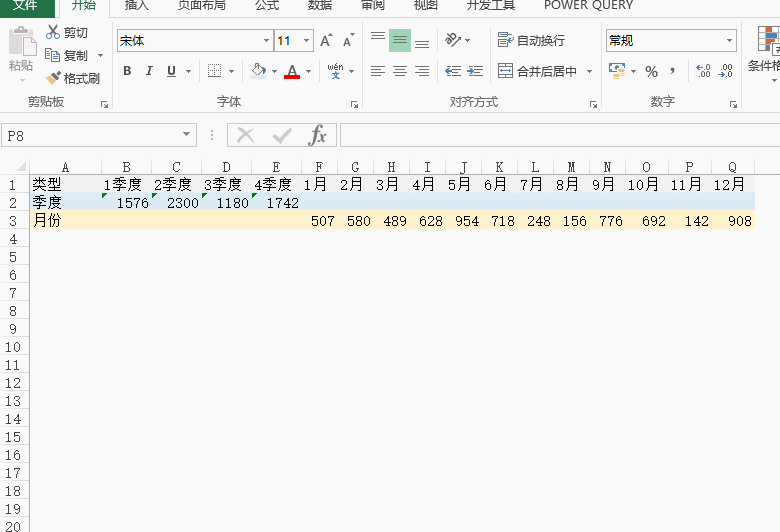Click the Copy (复制) icon

52,55
